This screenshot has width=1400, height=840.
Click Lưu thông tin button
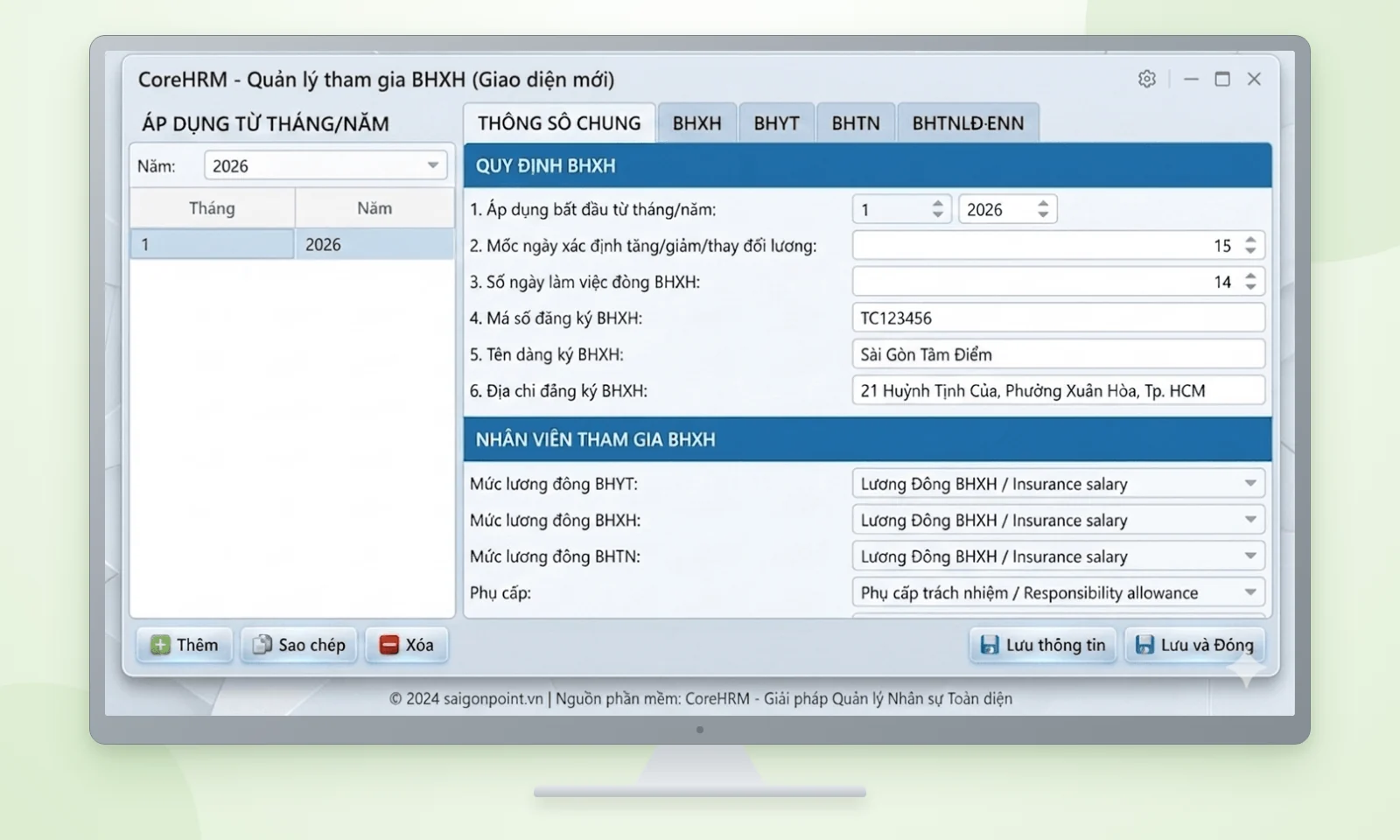[1043, 645]
